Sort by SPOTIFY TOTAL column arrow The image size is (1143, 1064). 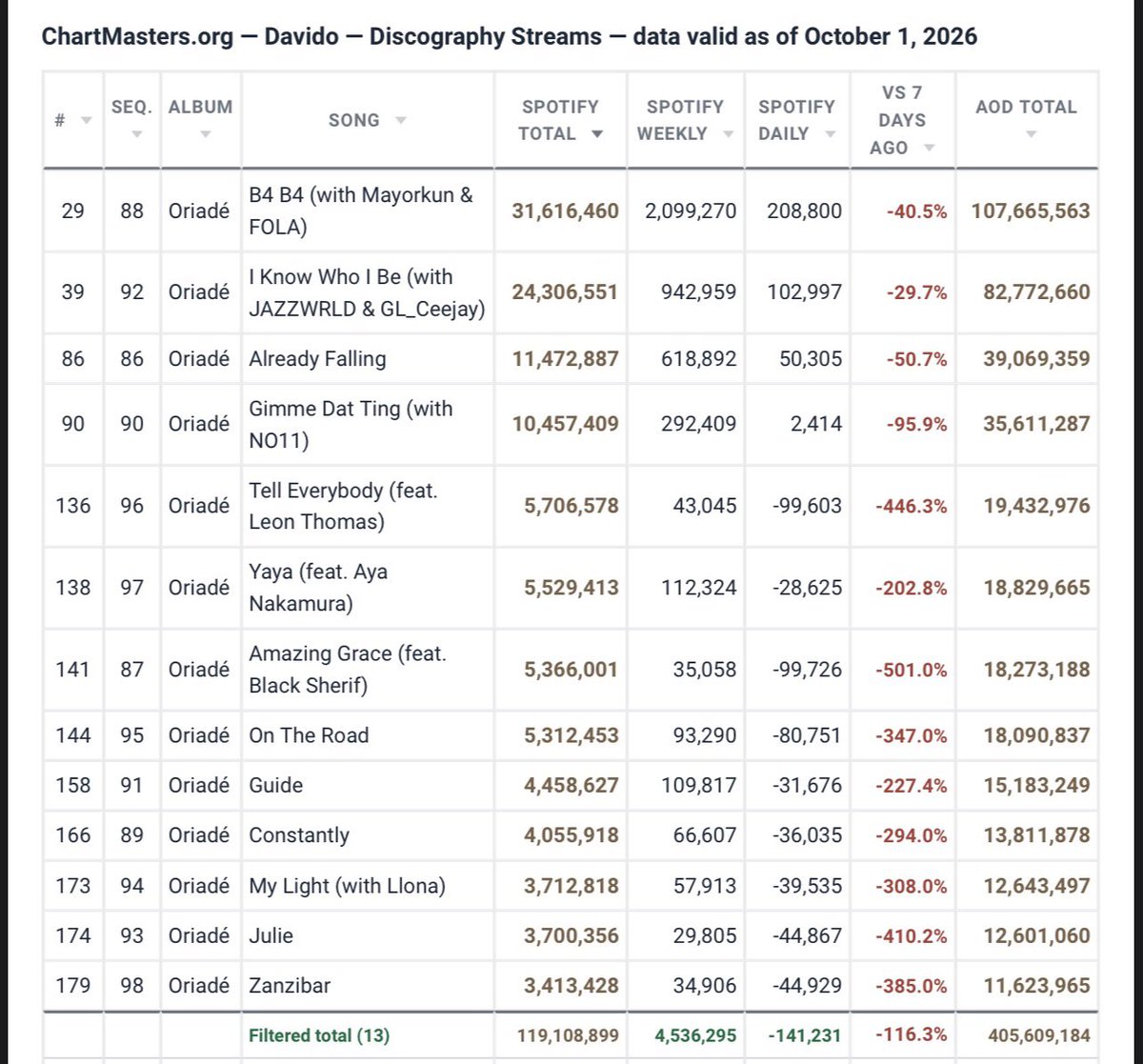point(597,134)
